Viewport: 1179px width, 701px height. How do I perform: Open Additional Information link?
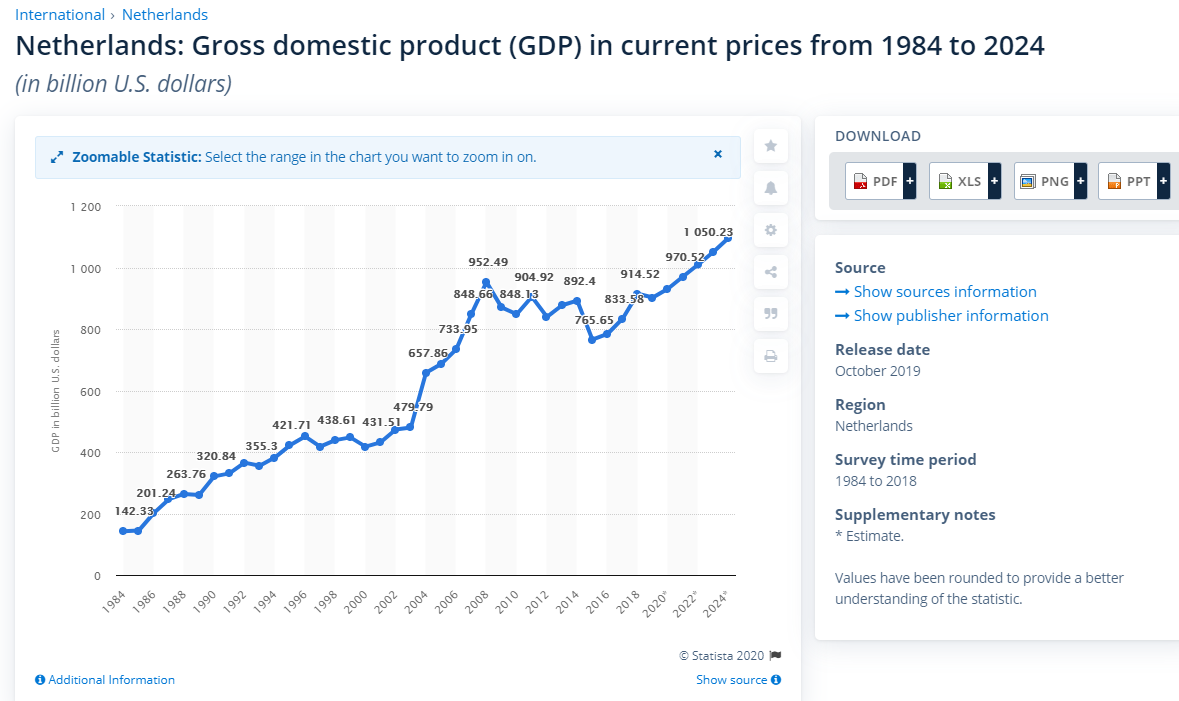pyautogui.click(x=105, y=680)
